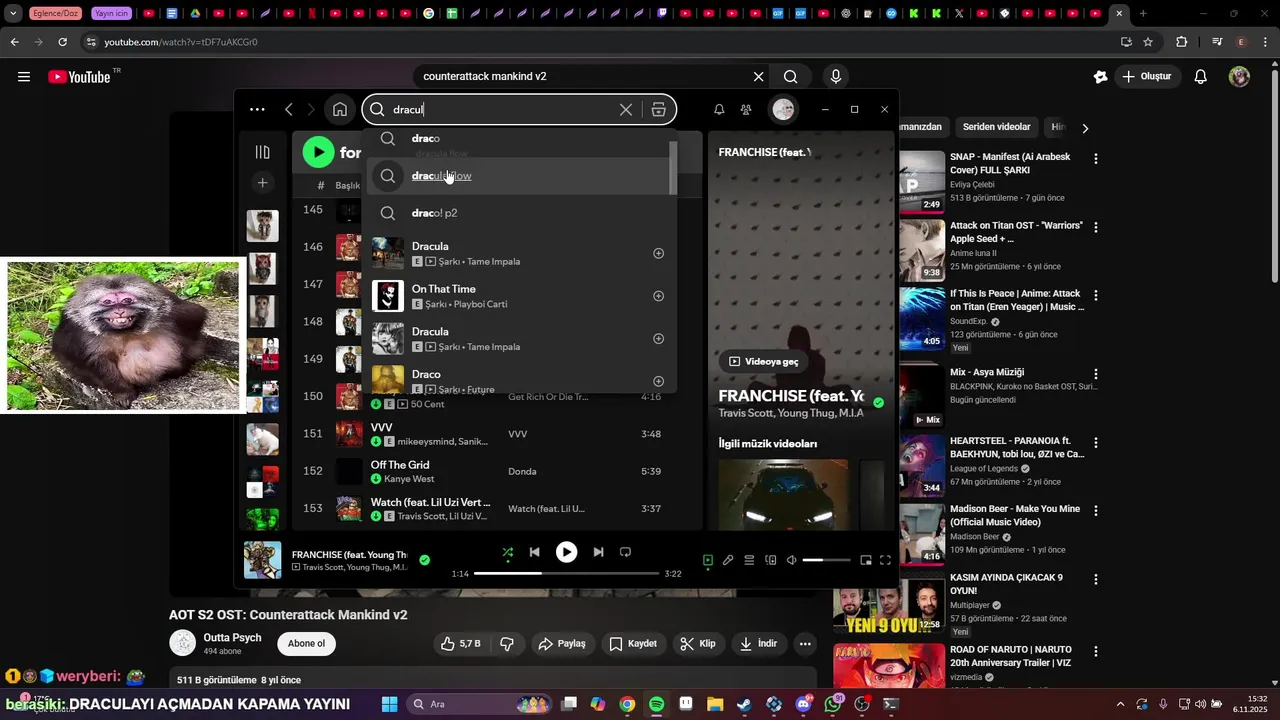The image size is (1280, 720).
Task: Open Spotify from the Windows taskbar
Action: click(x=656, y=704)
